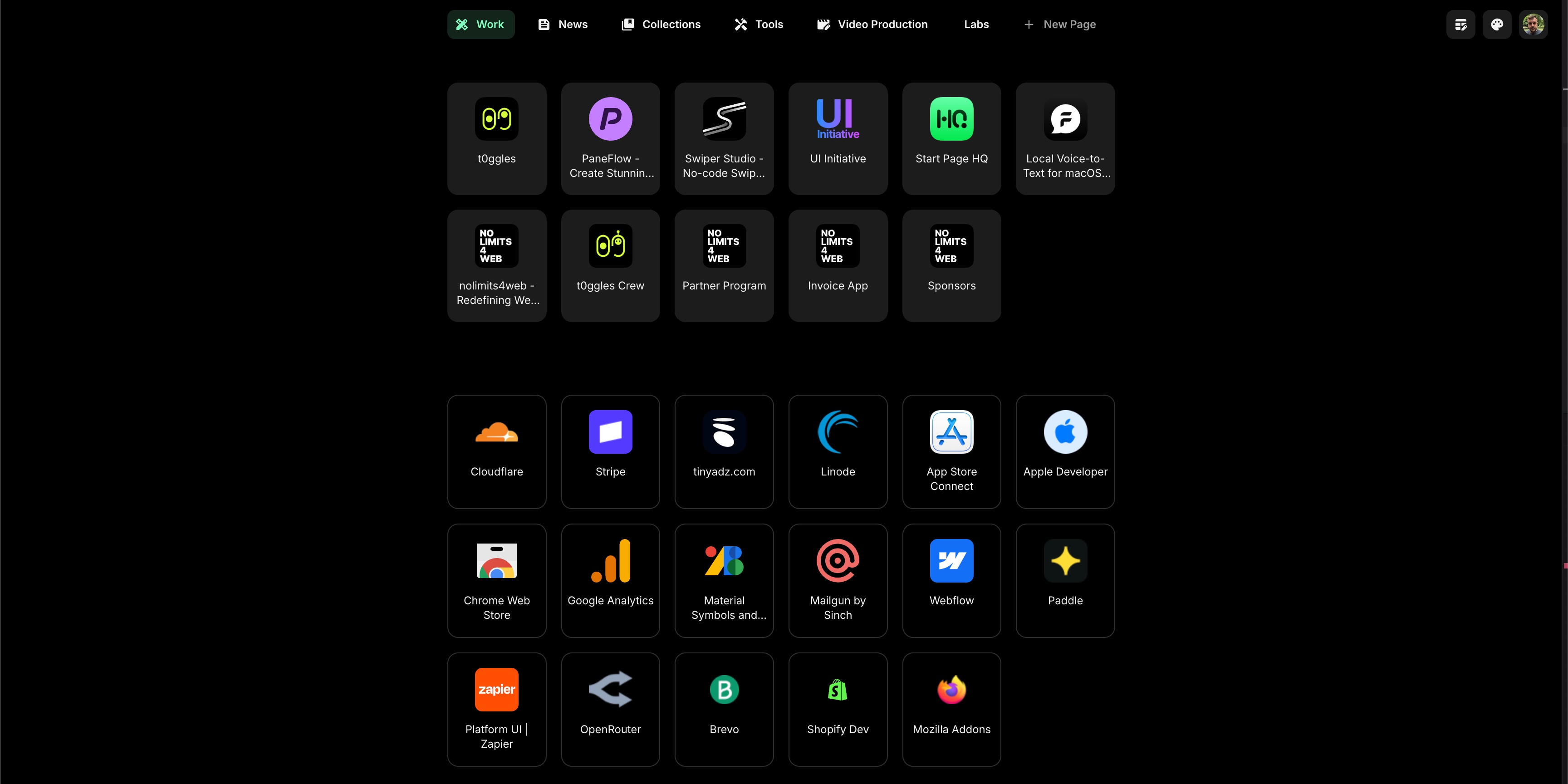Switch to the News tab

point(563,24)
